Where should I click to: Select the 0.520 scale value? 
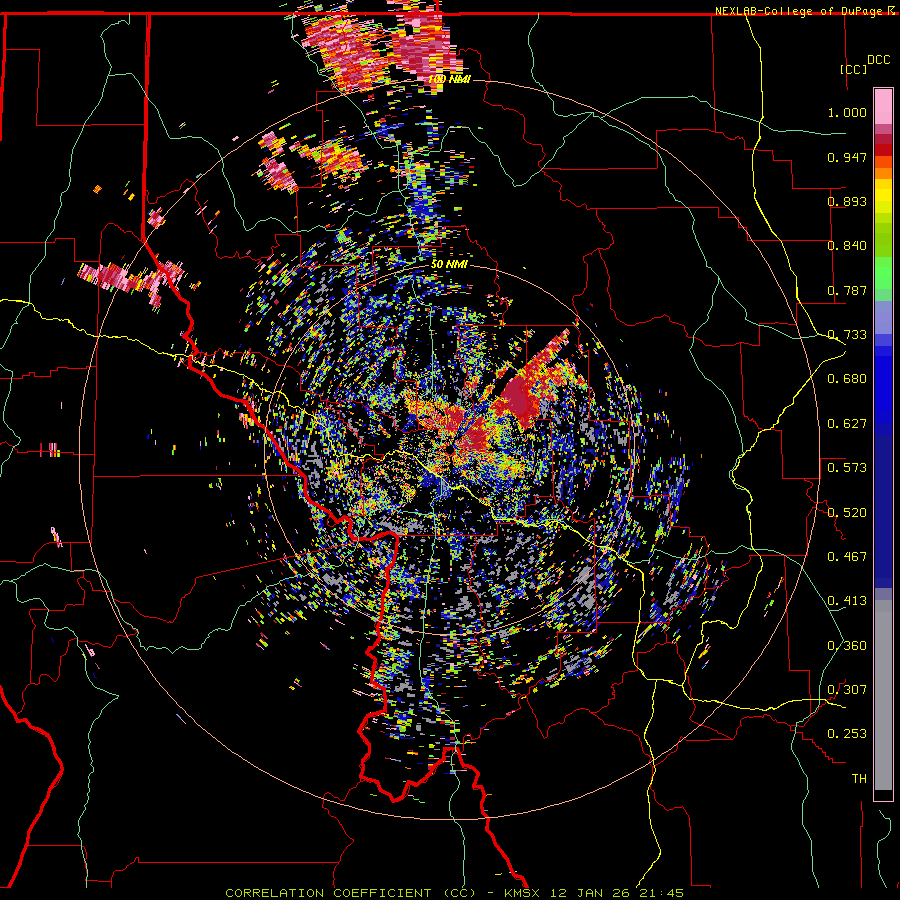(x=847, y=513)
